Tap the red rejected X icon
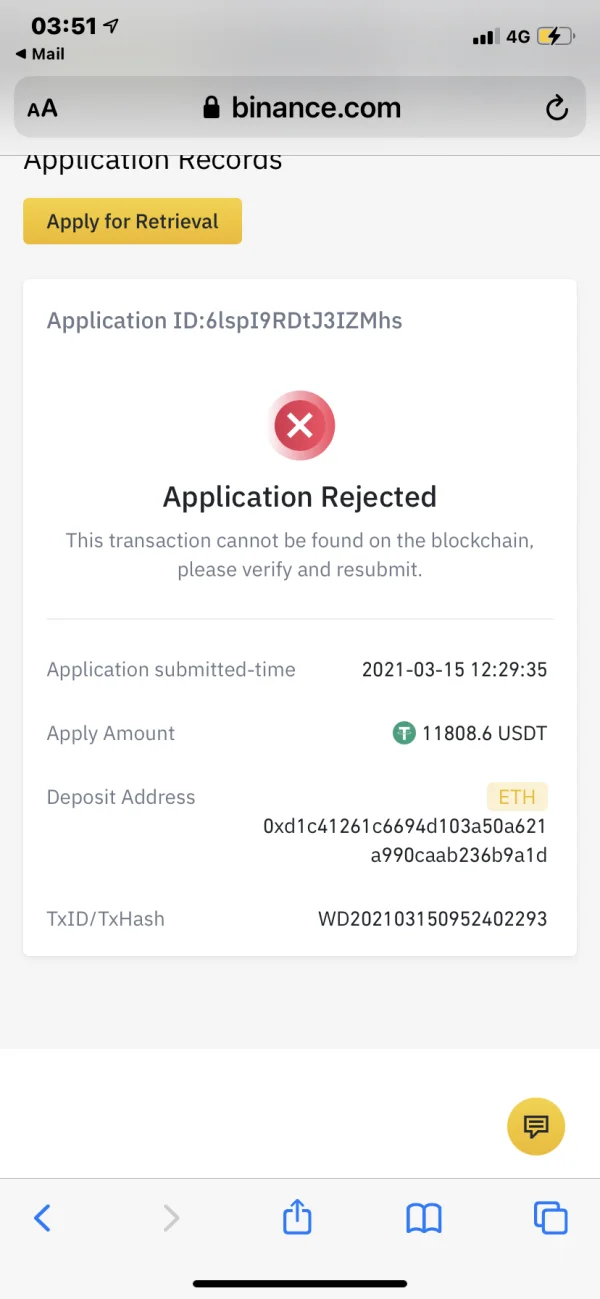Viewport: 600px width, 1299px height. (300, 427)
